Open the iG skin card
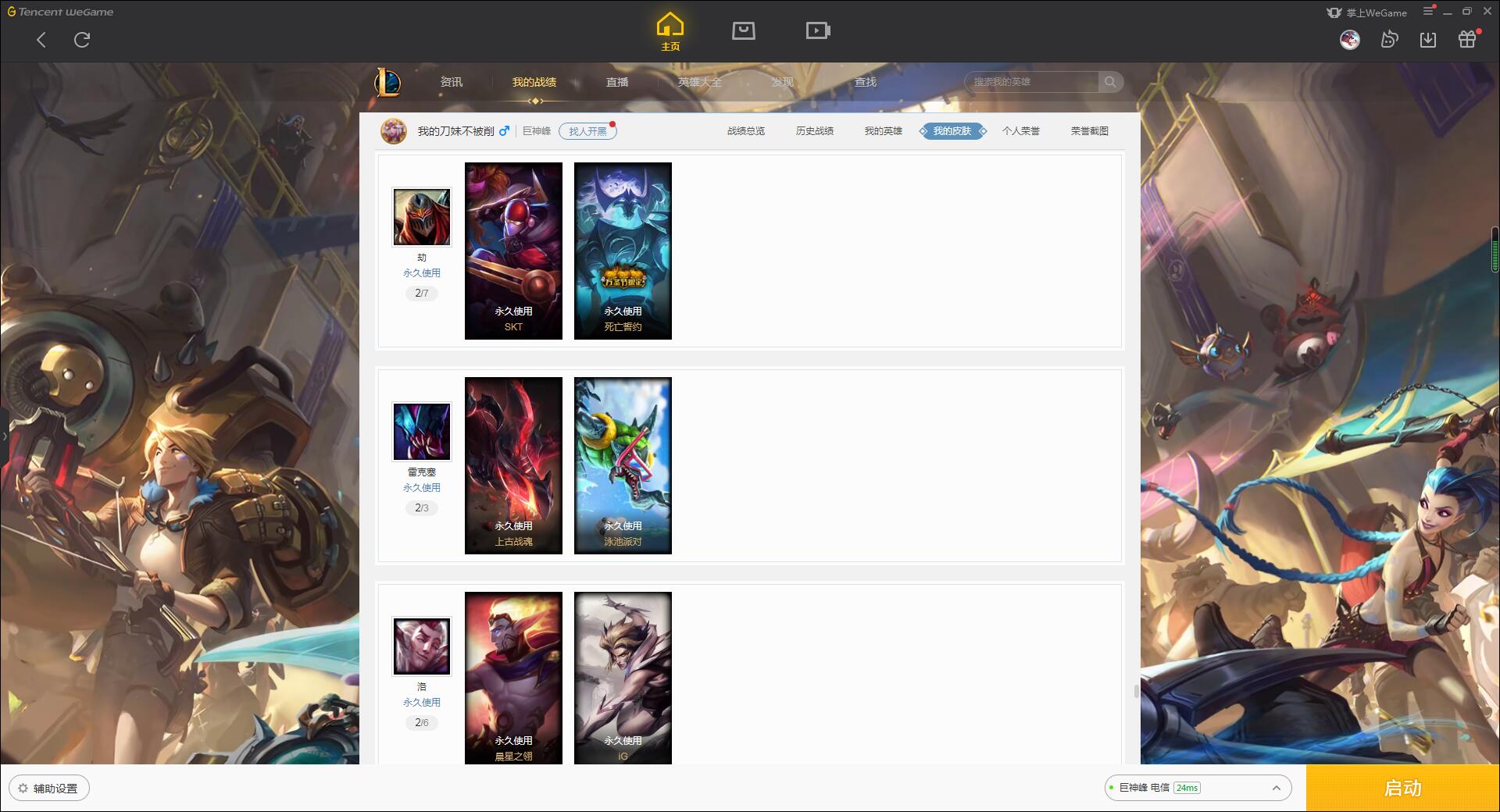The image size is (1500, 812). click(623, 678)
